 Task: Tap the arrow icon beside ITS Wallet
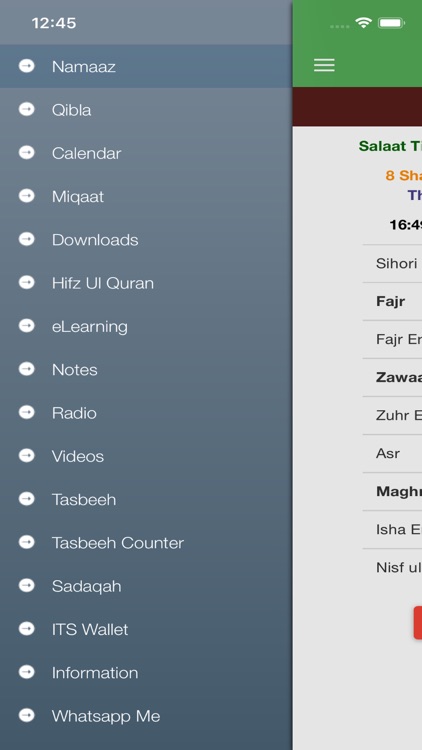tap(27, 629)
